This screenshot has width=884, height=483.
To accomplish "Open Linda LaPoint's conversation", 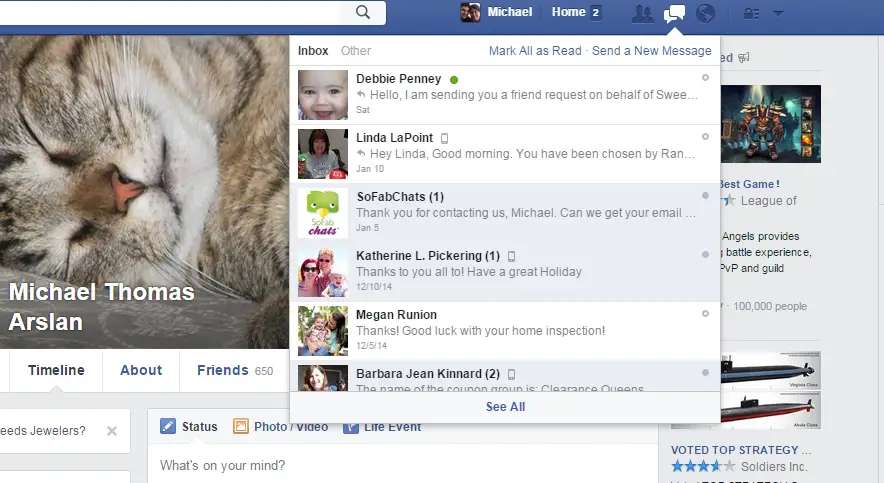I will pos(505,154).
